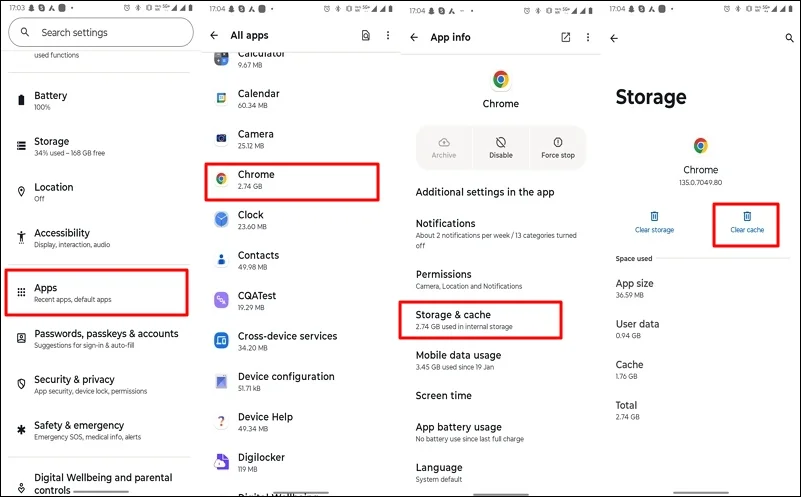Go back from Storage screen
This screenshot has height=497, width=801.
[614, 38]
